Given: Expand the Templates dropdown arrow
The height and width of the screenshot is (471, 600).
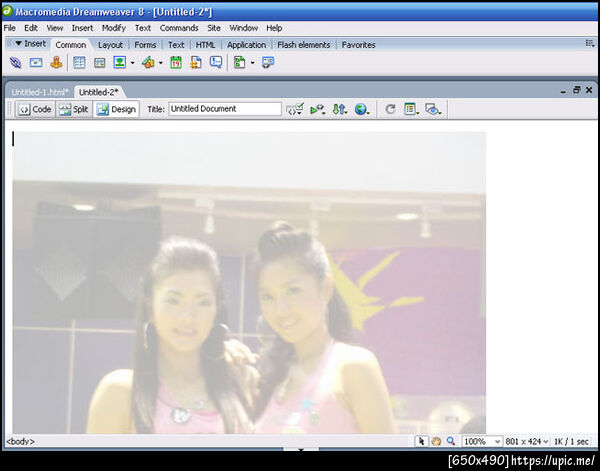Looking at the screenshot, I should pos(253,63).
